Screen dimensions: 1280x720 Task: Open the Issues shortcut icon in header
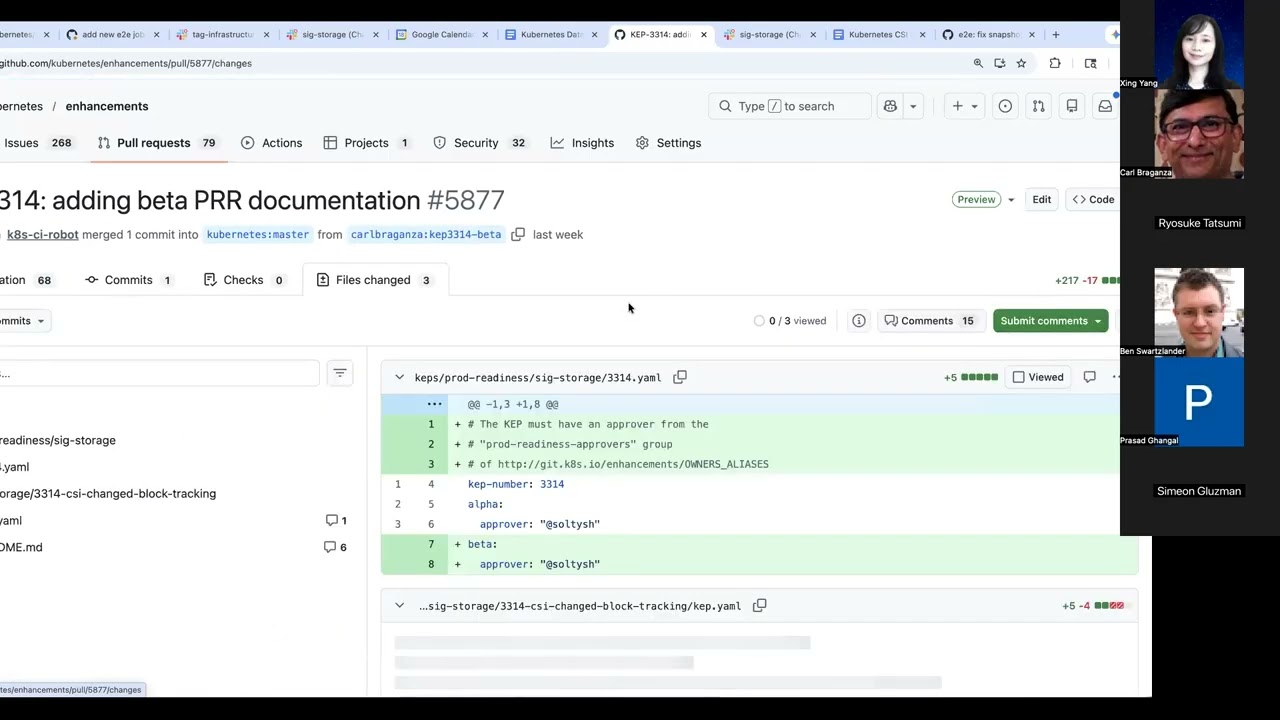click(1005, 106)
